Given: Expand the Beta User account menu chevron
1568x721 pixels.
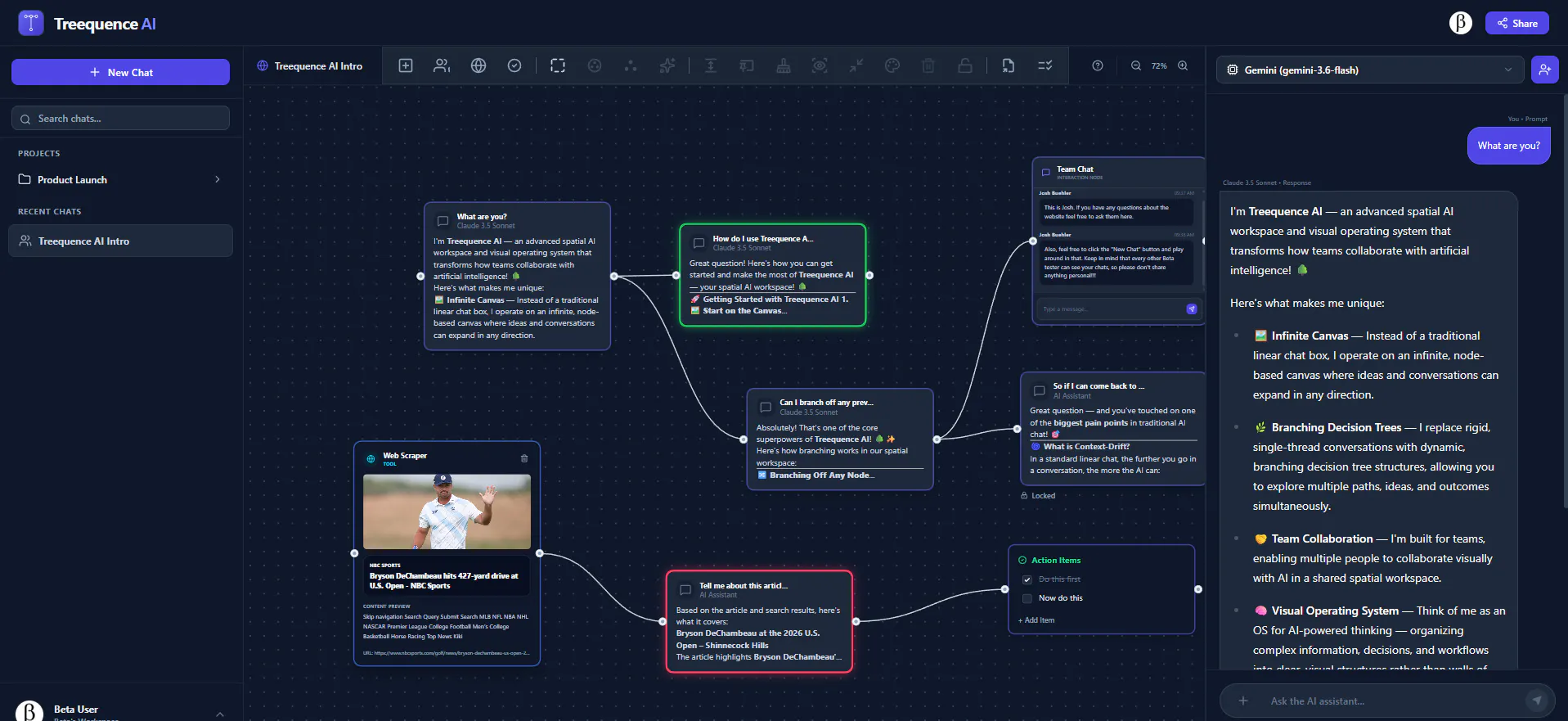Looking at the screenshot, I should 220,714.
